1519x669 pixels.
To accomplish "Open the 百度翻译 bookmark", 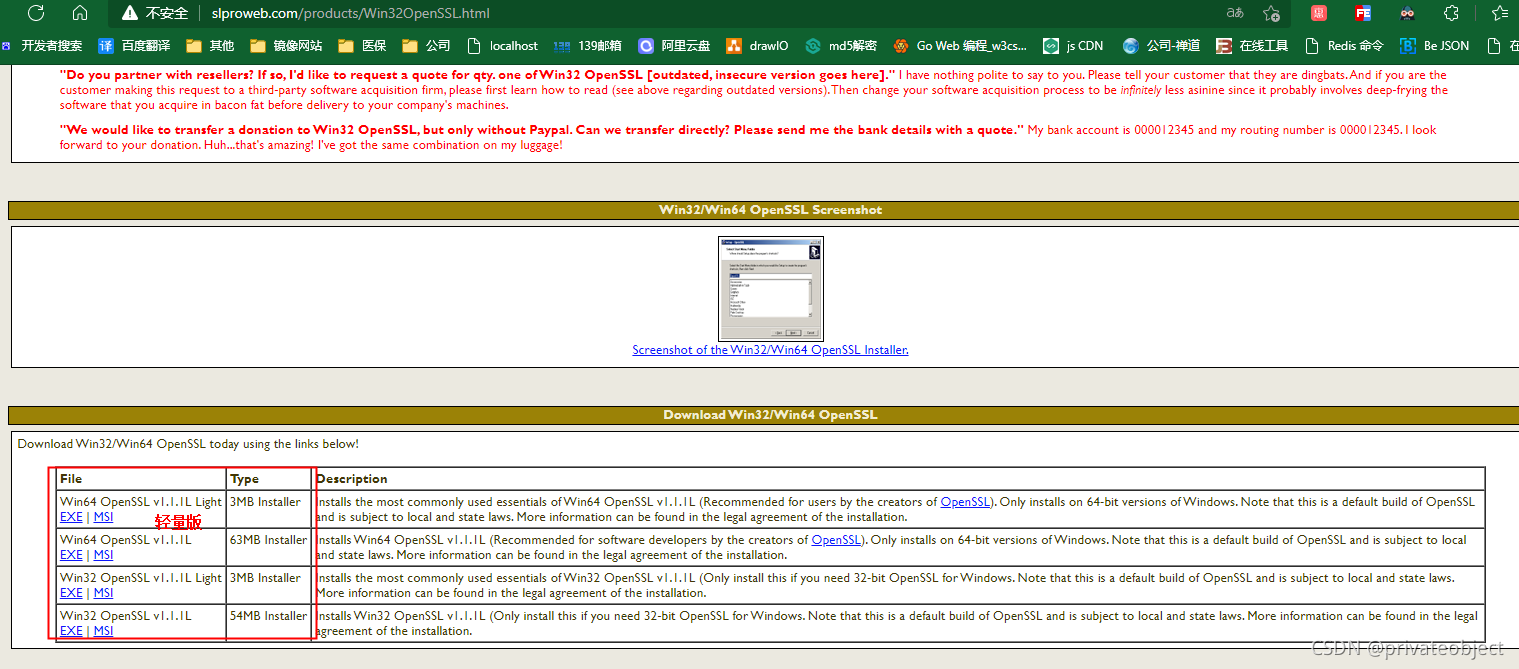I will 134,46.
